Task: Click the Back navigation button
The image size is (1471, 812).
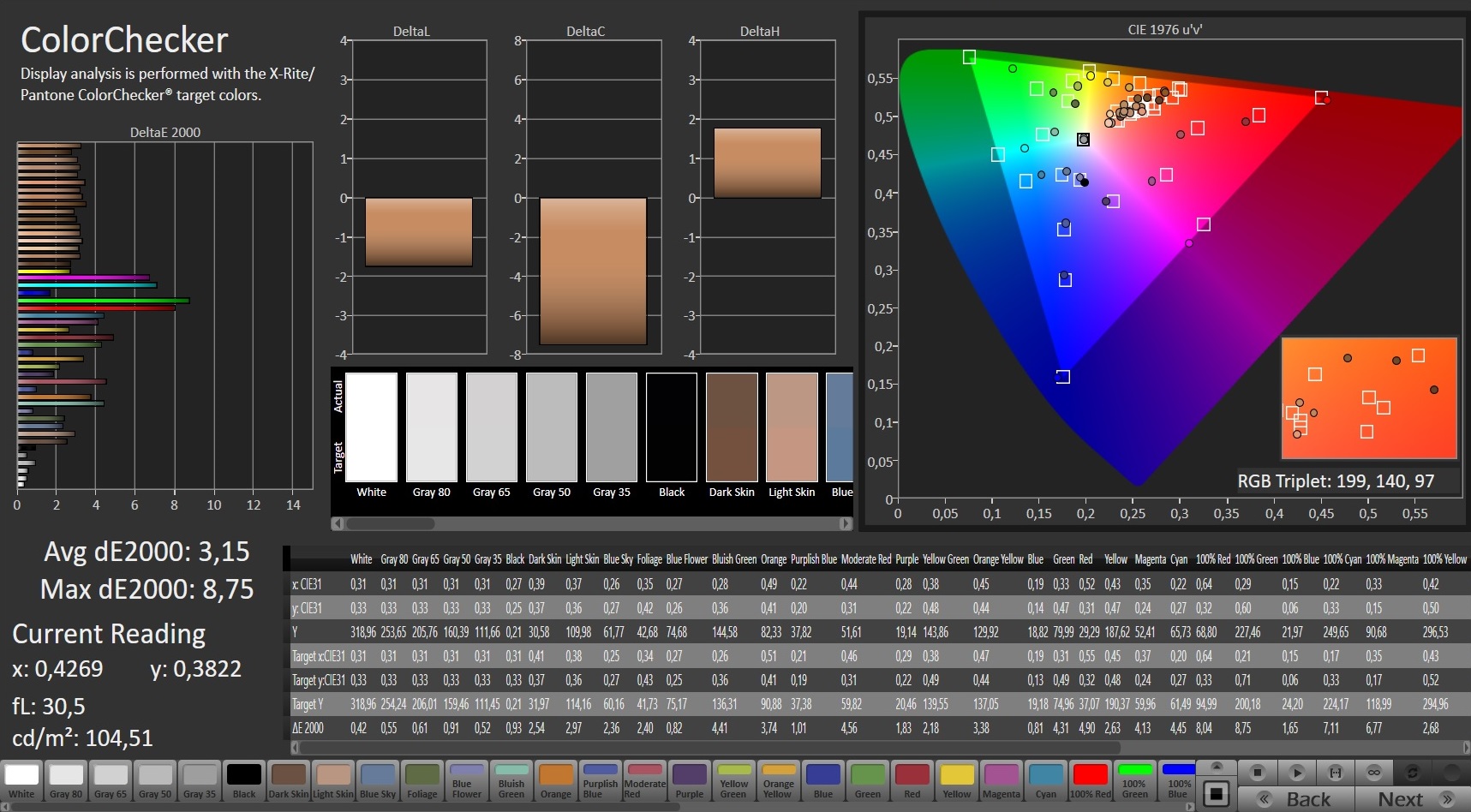Action: [x=1295, y=799]
